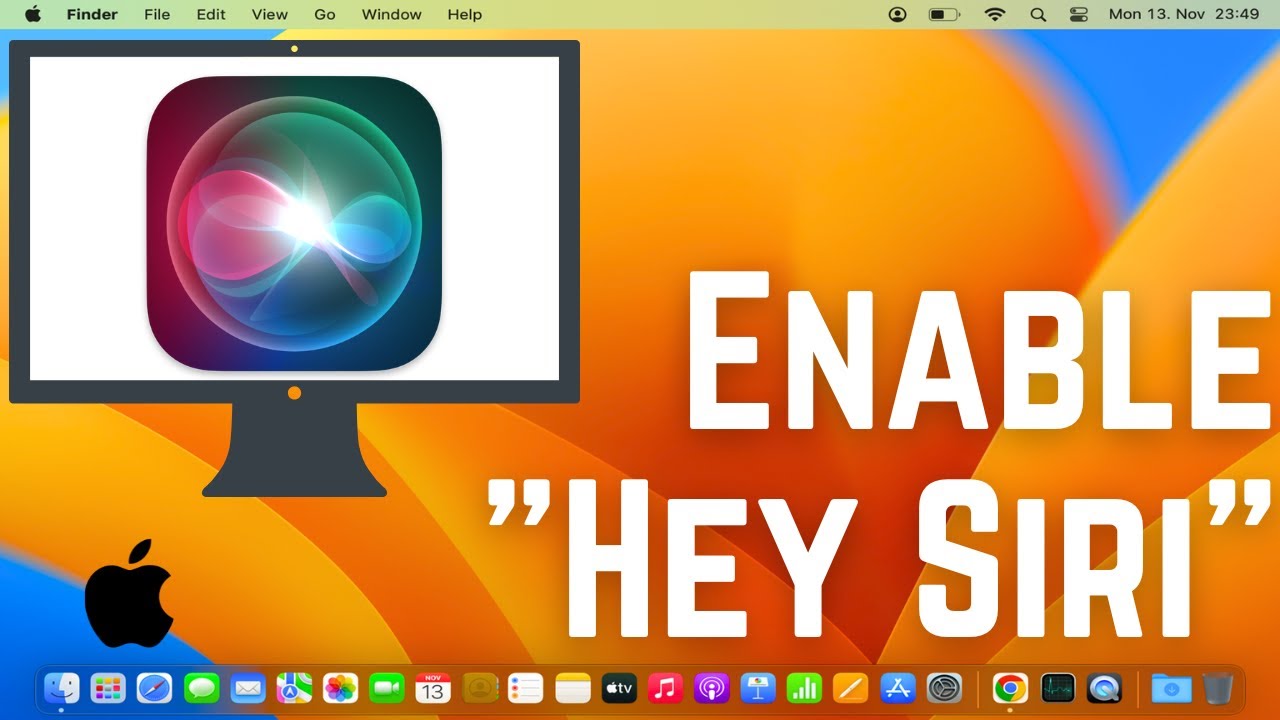The height and width of the screenshot is (720, 1280).
Task: Launch Maps from the Dock
Action: [x=294, y=688]
